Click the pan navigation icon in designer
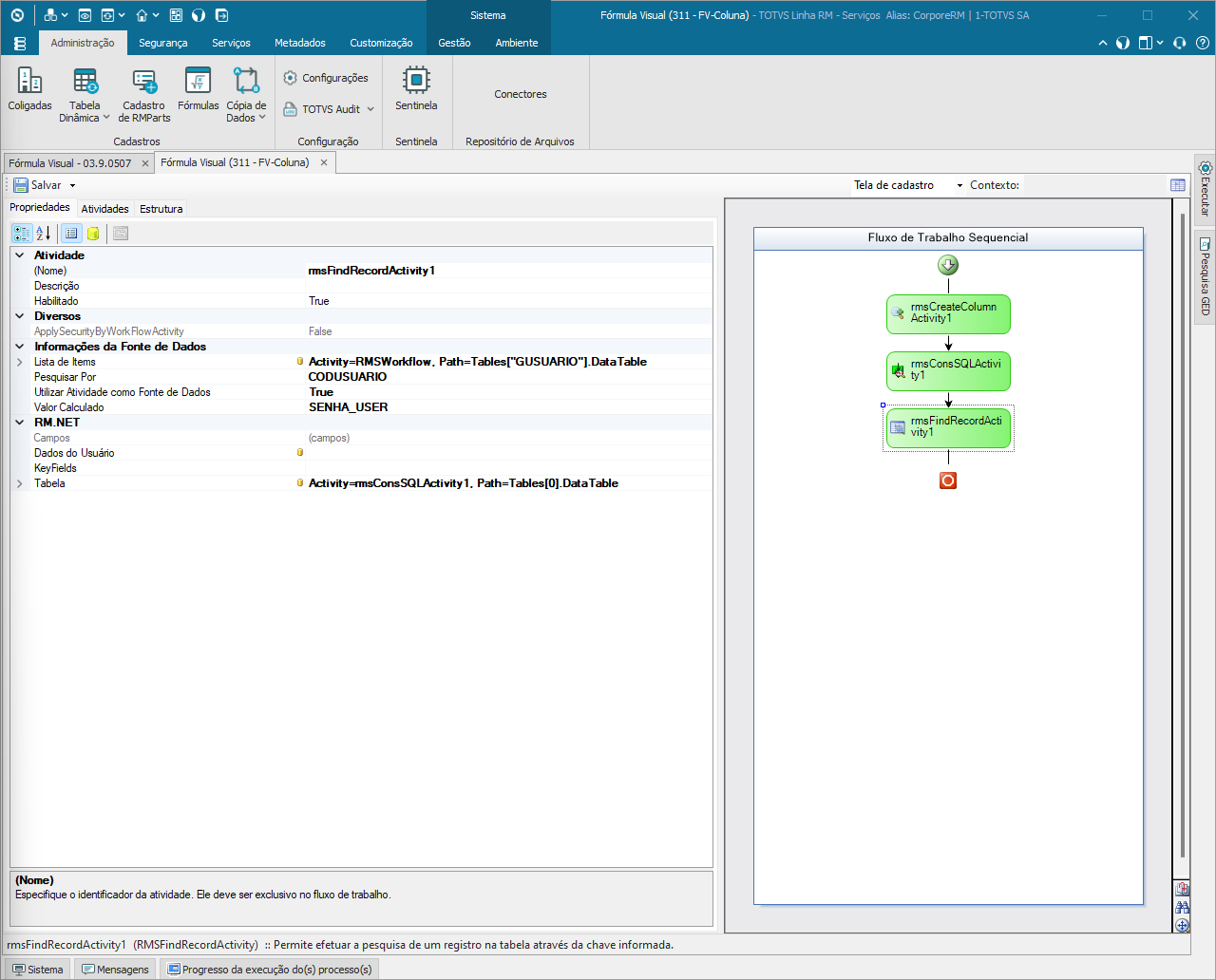The image size is (1216, 980). click(x=1182, y=925)
